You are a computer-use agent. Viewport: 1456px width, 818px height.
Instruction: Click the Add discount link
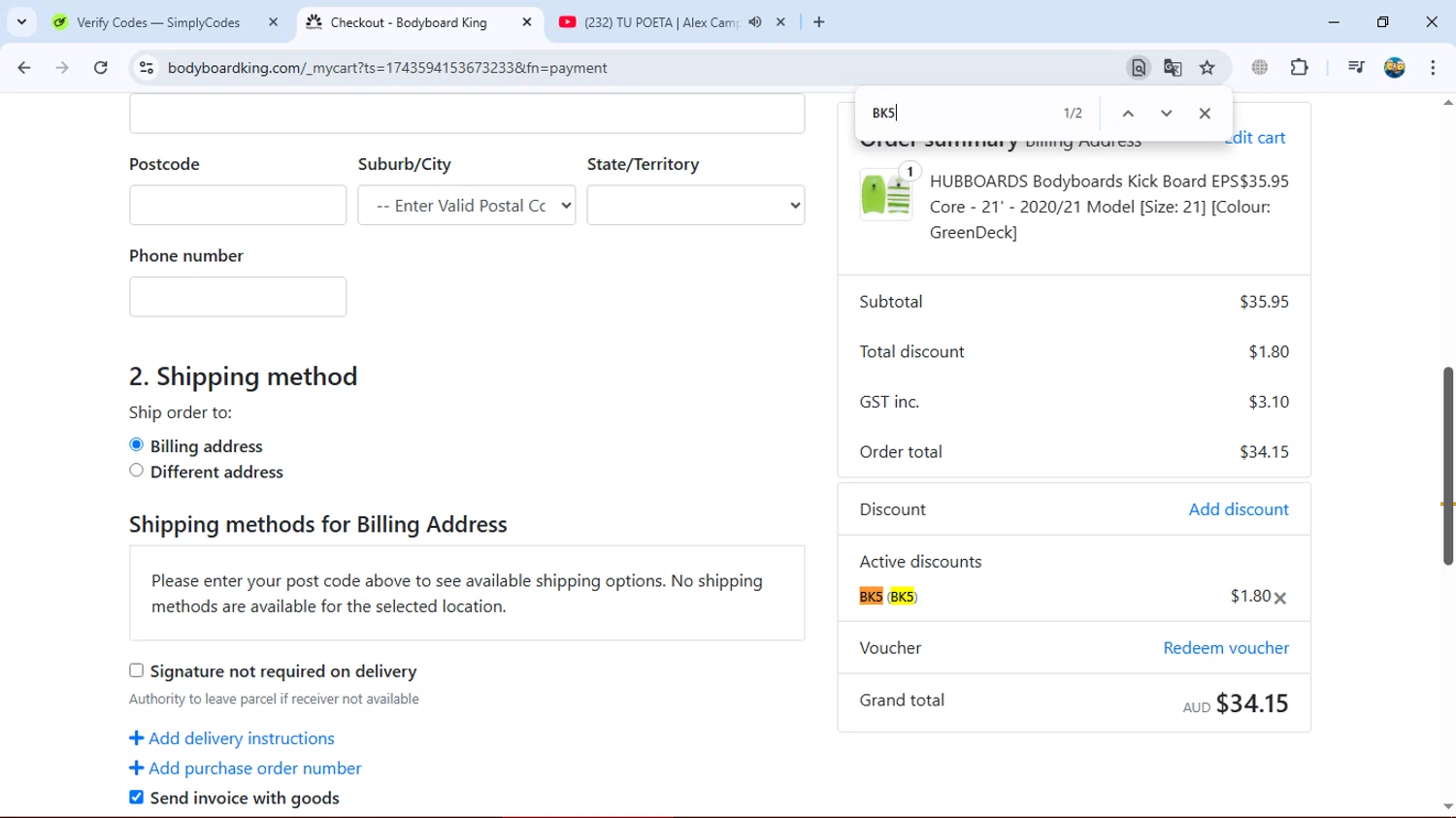[x=1239, y=509]
